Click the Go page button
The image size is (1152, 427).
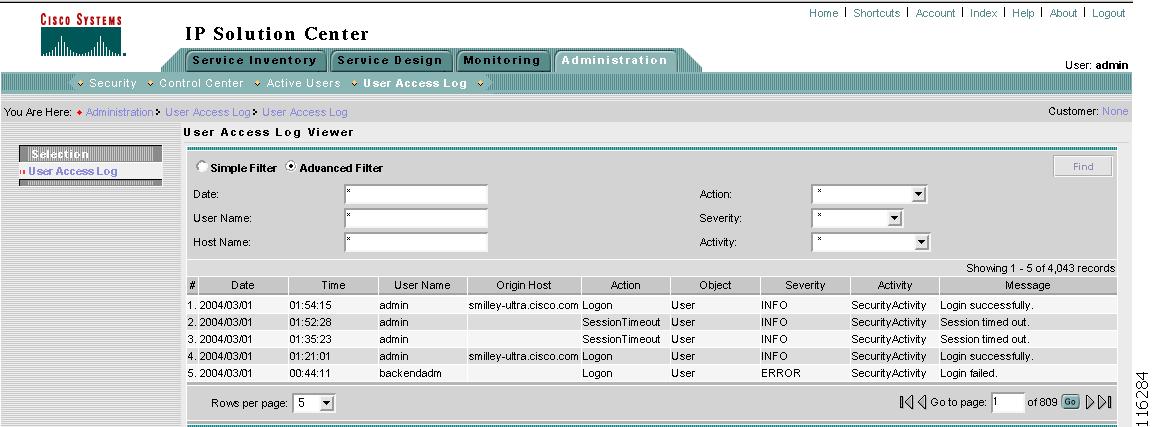(1070, 402)
